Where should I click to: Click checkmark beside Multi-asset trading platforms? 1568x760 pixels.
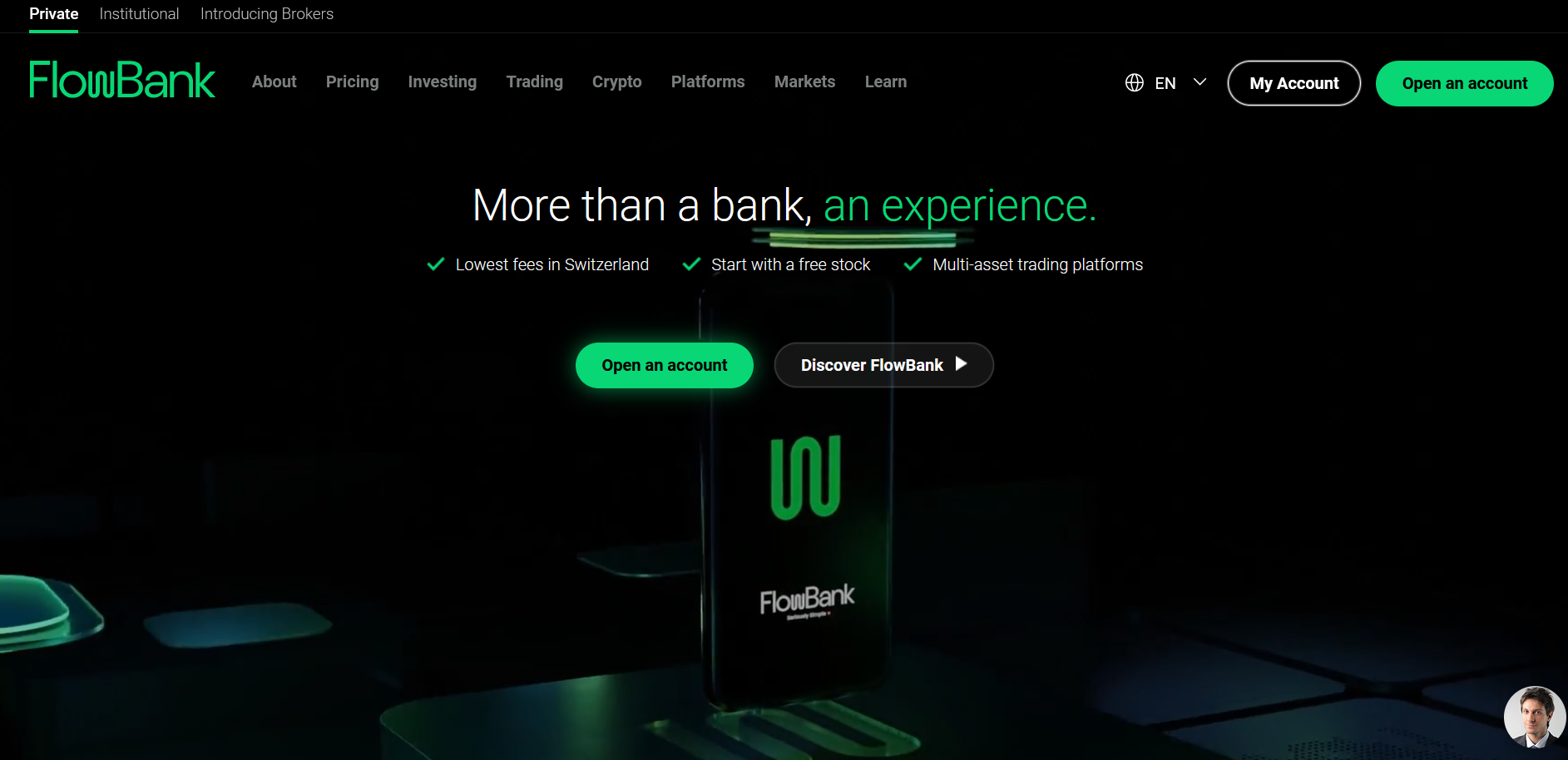913,264
